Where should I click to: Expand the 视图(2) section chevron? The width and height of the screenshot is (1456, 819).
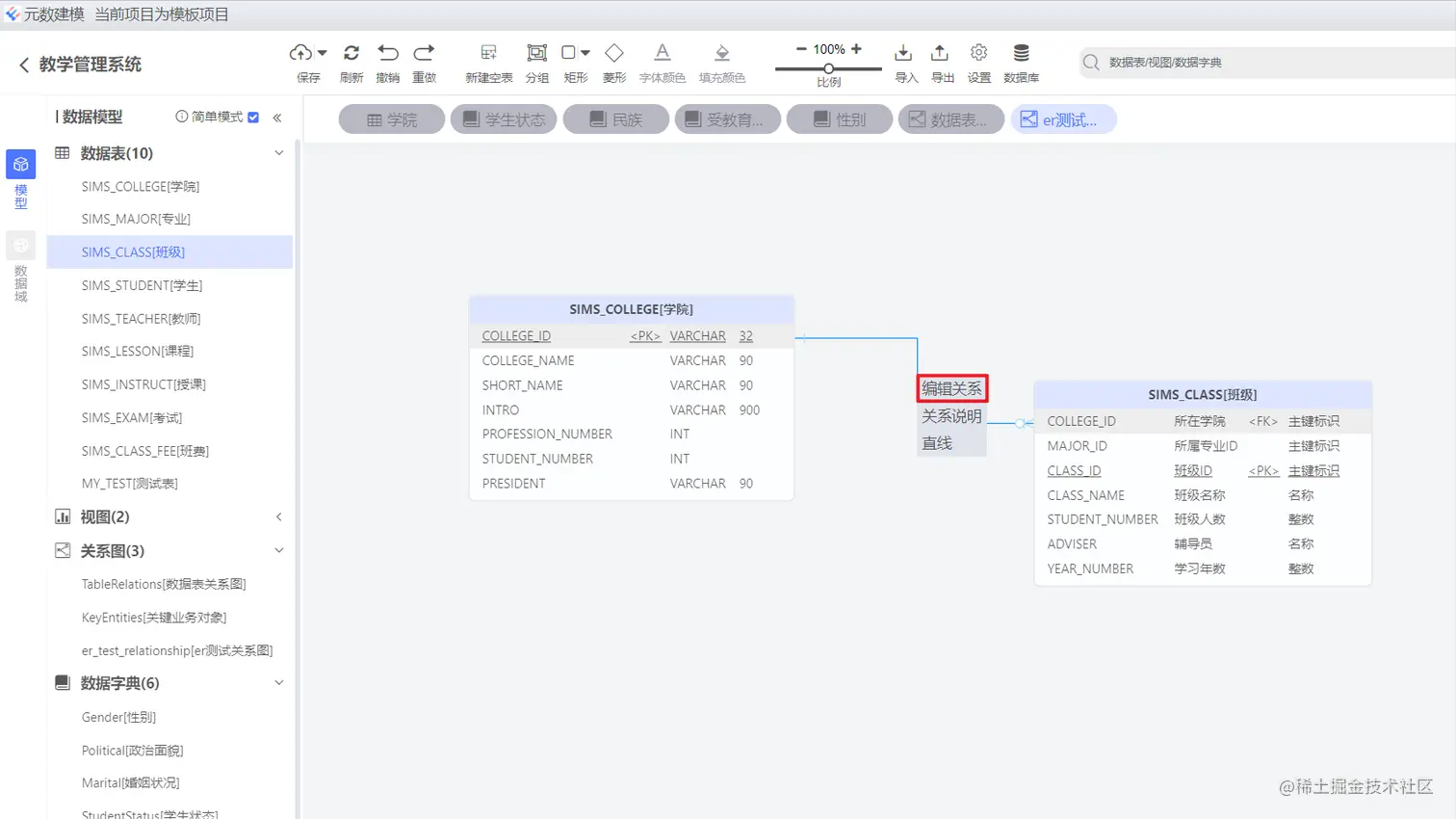pyautogui.click(x=279, y=517)
